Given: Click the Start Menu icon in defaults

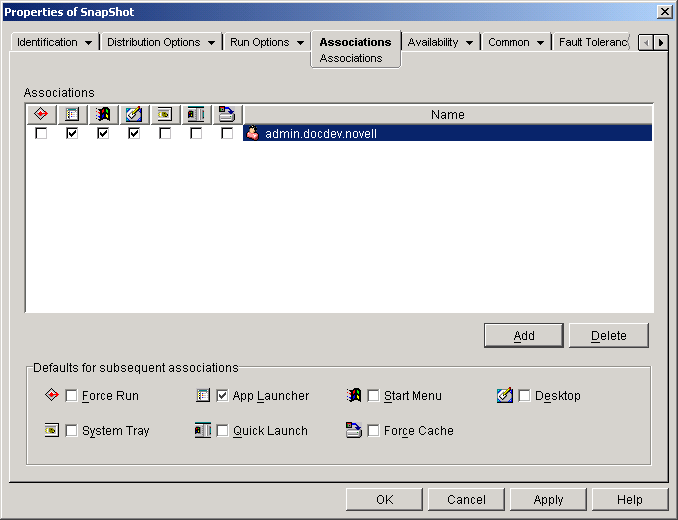Looking at the screenshot, I should tap(354, 395).
